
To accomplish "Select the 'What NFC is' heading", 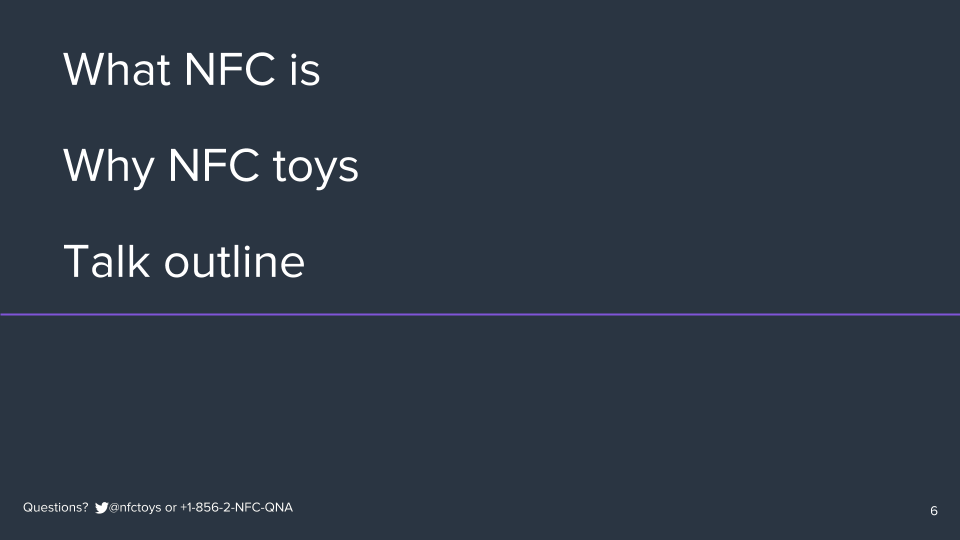I will (x=191, y=70).
